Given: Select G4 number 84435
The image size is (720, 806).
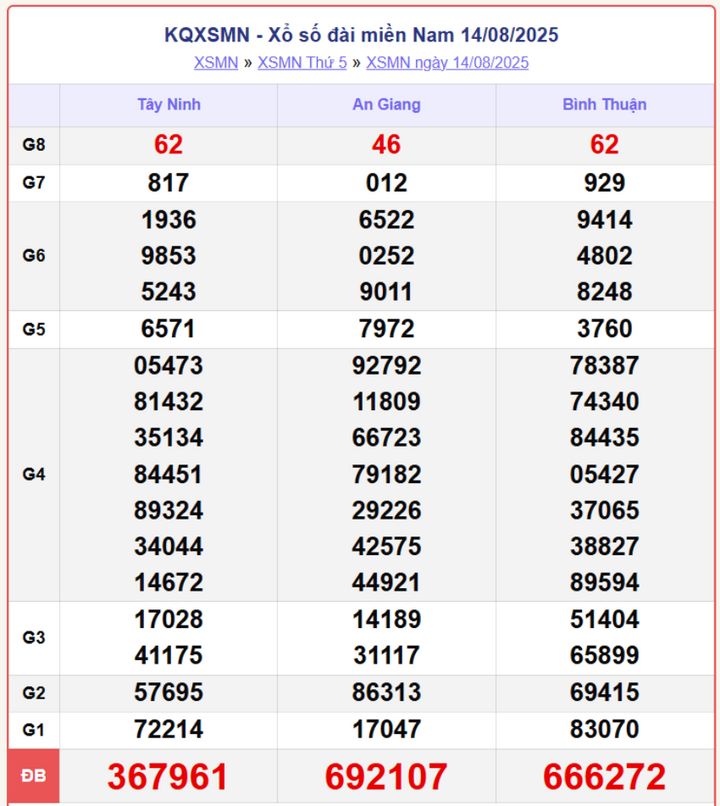Looking at the screenshot, I should point(604,438).
